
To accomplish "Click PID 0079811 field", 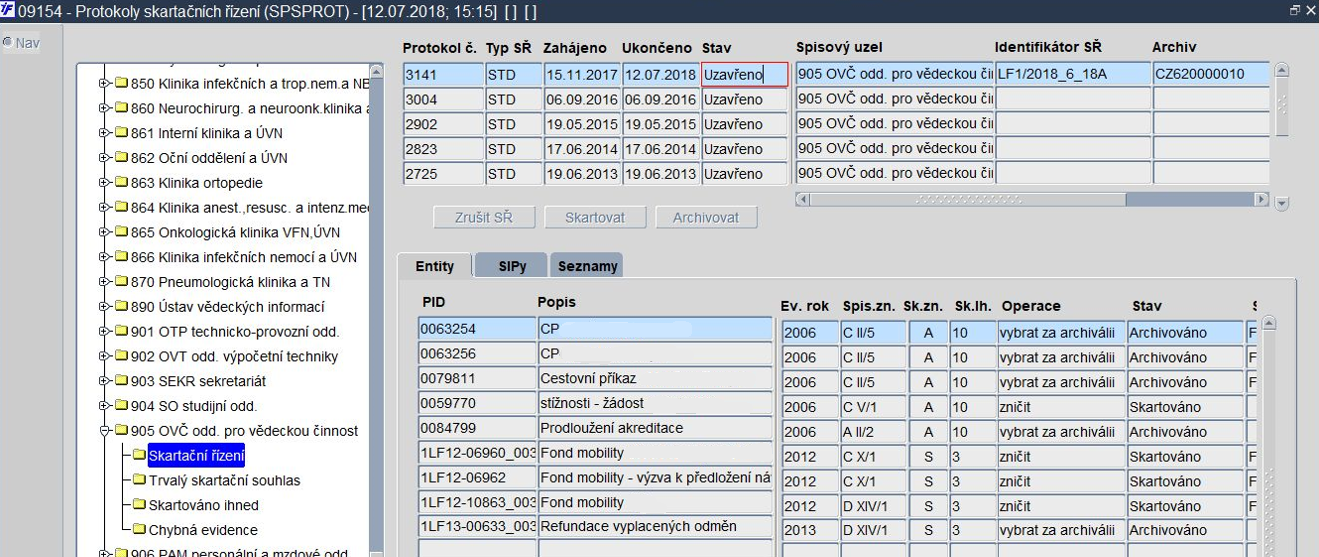I will click(x=477, y=378).
